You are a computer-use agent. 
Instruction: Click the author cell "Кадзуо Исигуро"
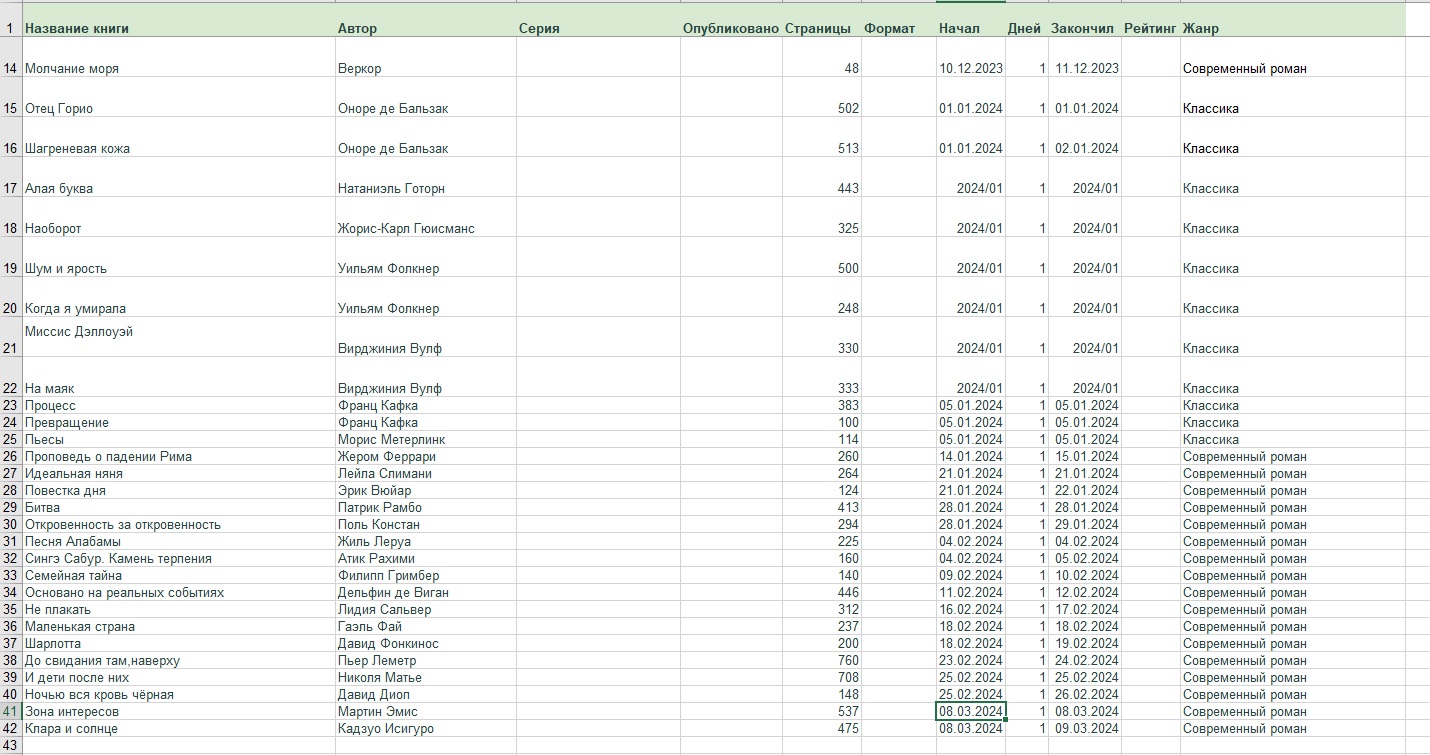(x=425, y=729)
